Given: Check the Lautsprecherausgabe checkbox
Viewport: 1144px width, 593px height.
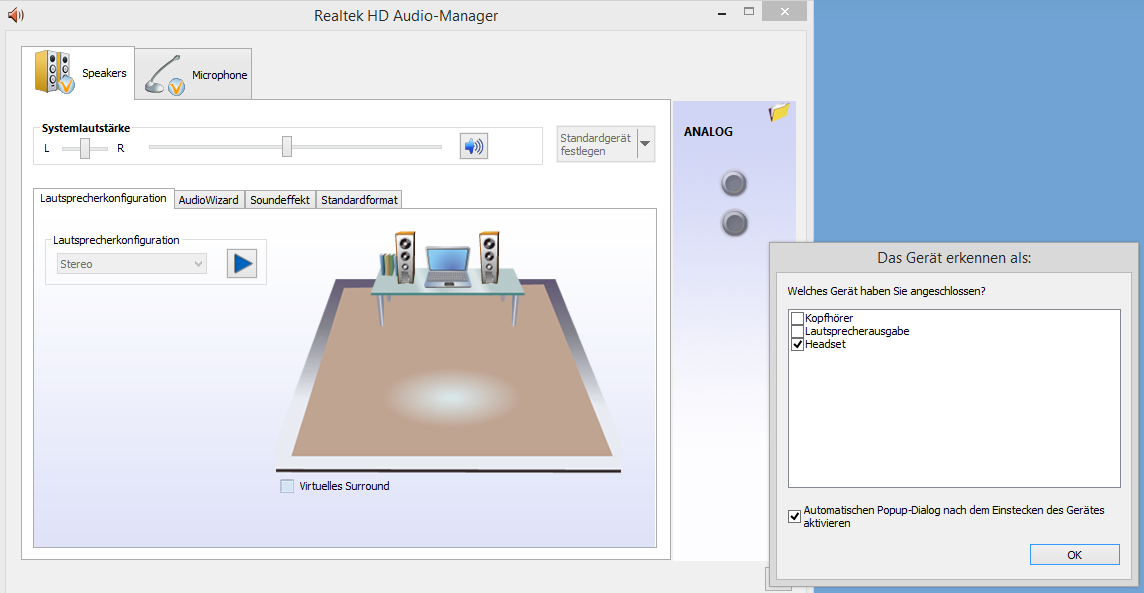Looking at the screenshot, I should (x=797, y=332).
